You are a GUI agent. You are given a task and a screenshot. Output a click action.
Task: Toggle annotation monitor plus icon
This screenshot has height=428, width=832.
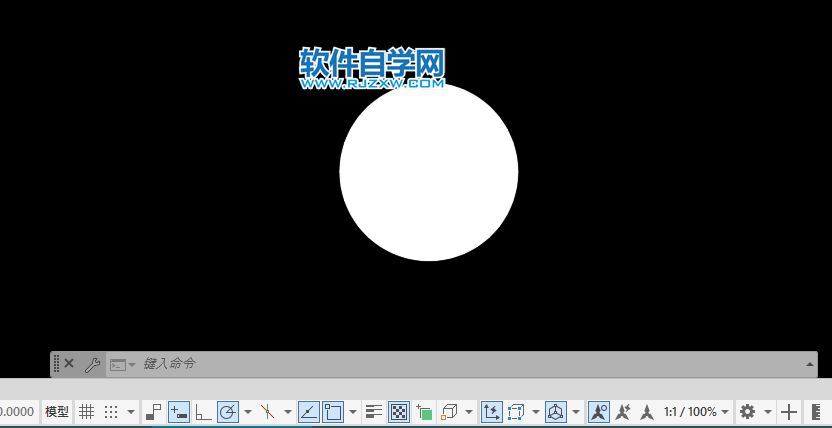pos(790,412)
